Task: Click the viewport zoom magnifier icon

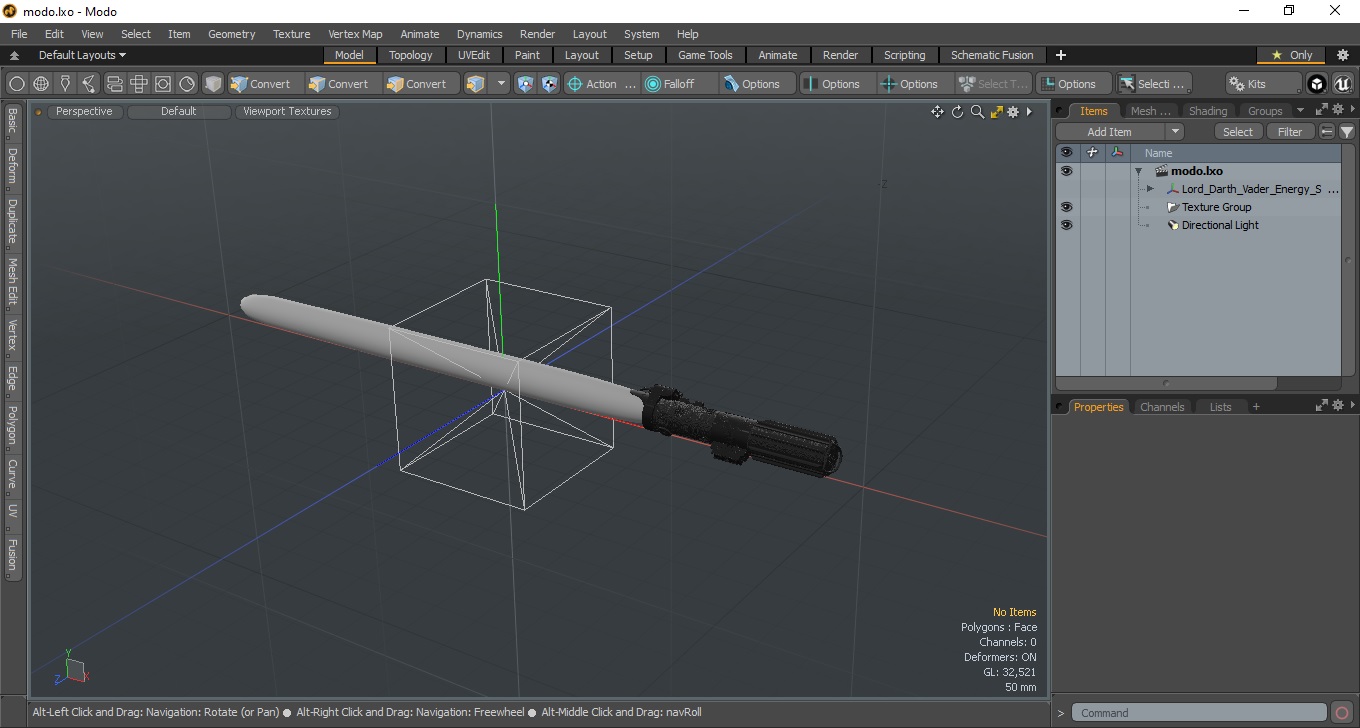Action: click(x=977, y=112)
